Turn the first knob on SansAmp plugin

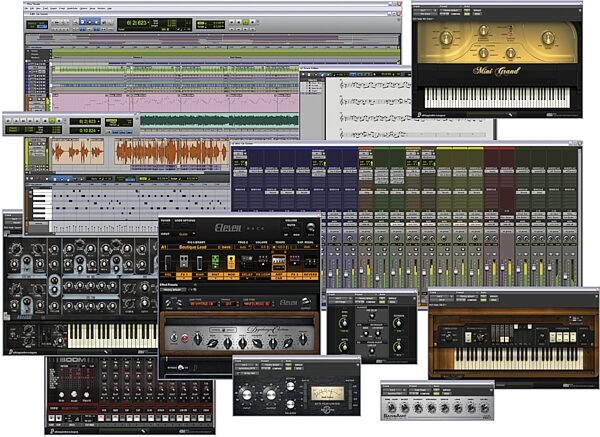(x=391, y=408)
